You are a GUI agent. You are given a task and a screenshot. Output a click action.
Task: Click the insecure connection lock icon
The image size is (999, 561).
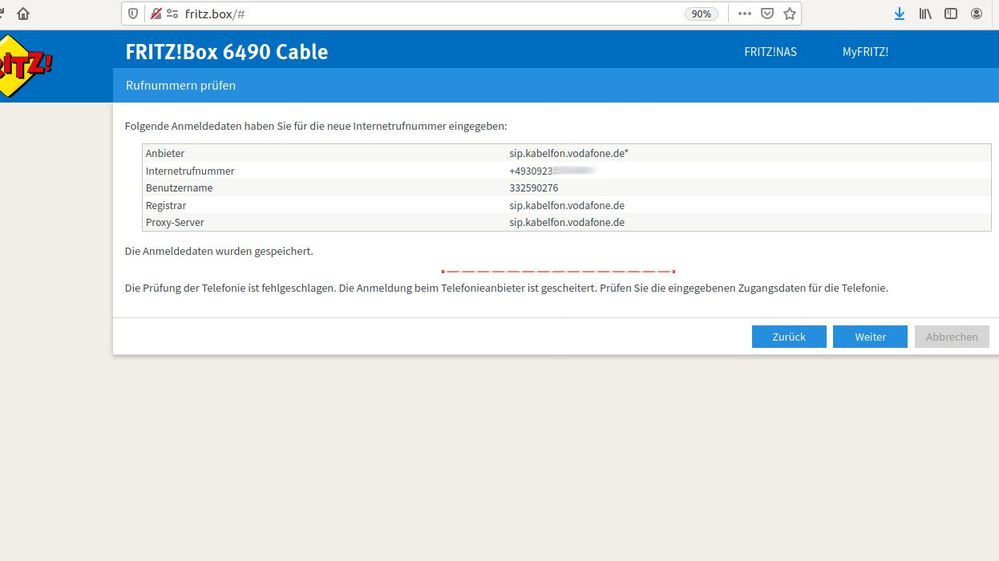click(x=155, y=13)
